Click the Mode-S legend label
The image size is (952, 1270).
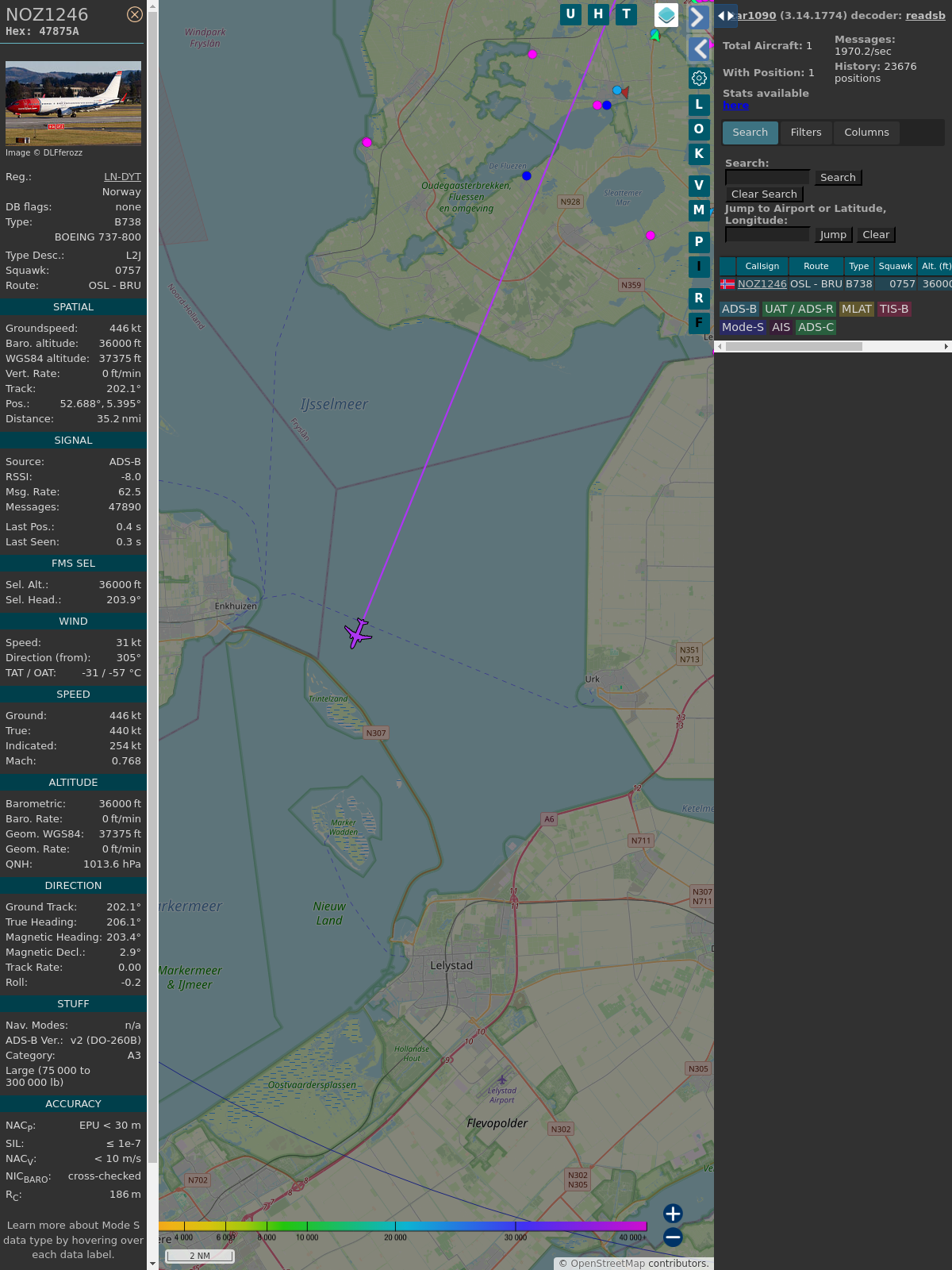(743, 328)
